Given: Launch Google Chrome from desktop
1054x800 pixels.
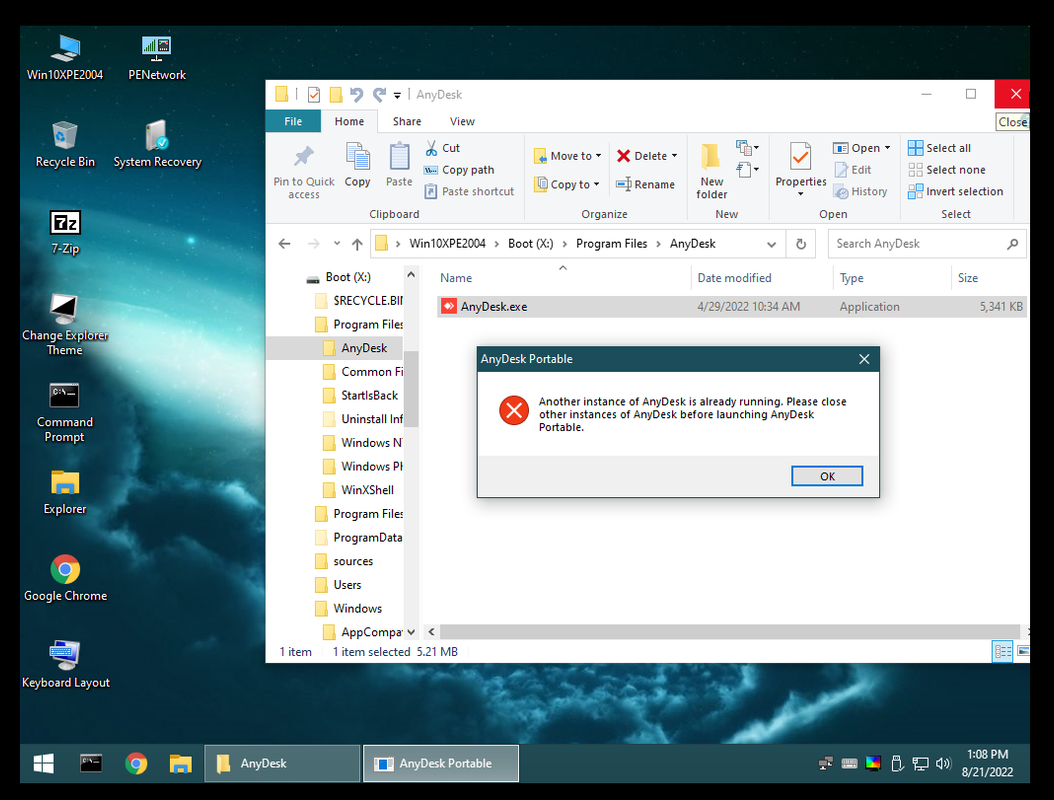Looking at the screenshot, I should tap(65, 578).
